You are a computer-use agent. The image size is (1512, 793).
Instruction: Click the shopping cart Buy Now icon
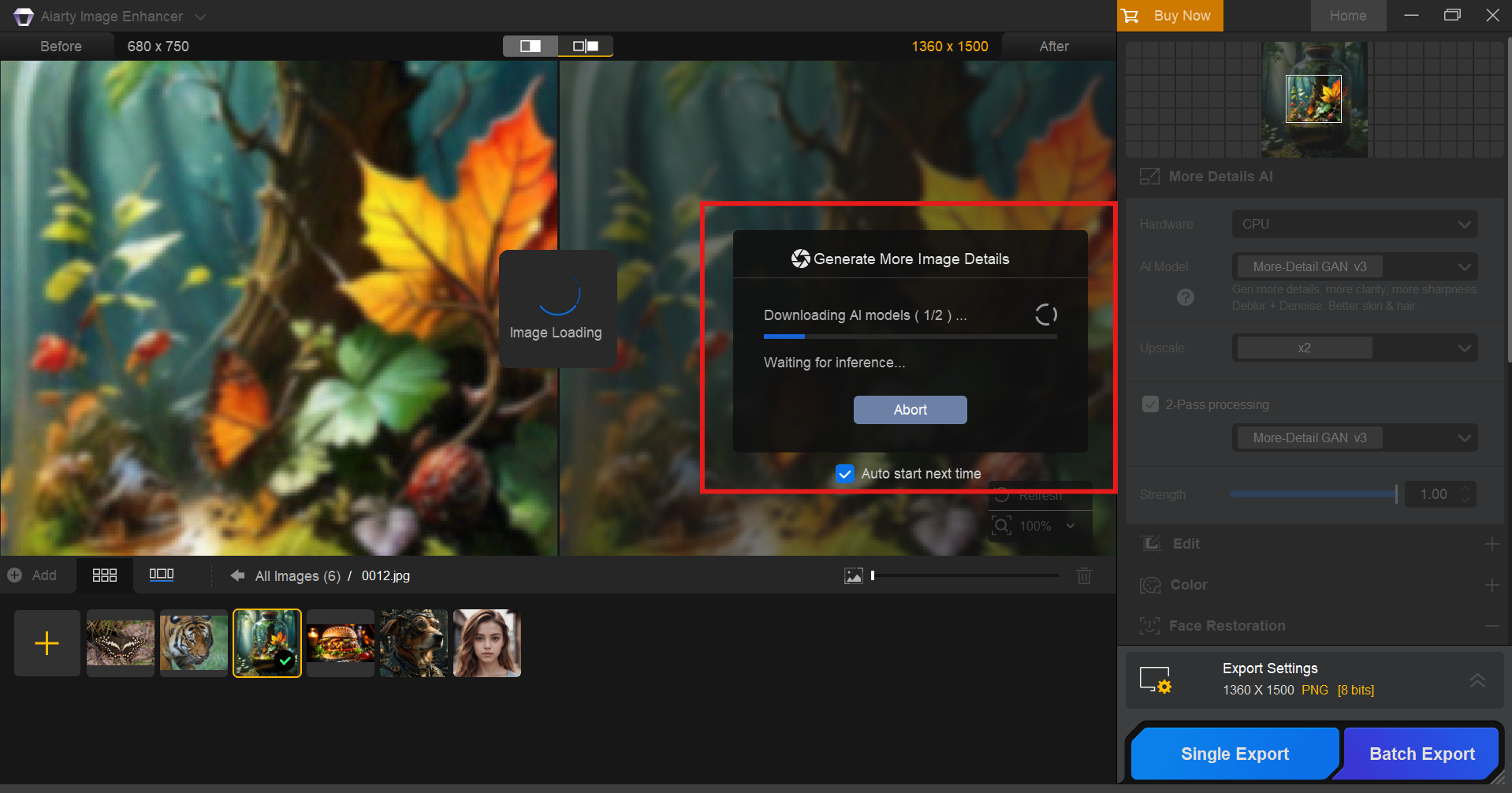(1130, 16)
